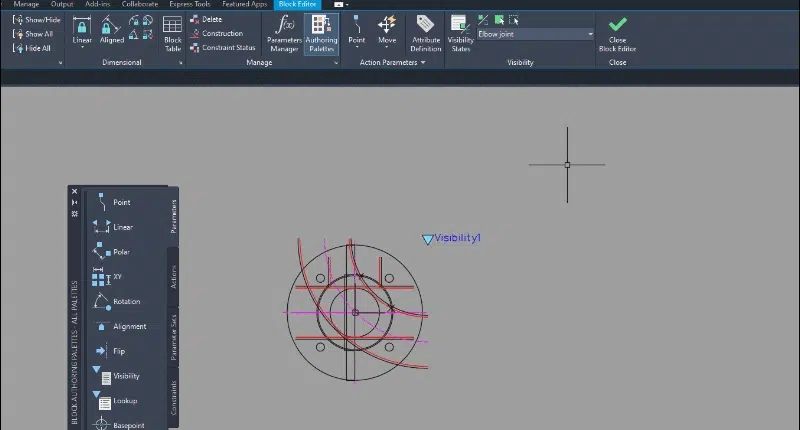
Task: Click the convert dimension constraint icon
Action: click(x=147, y=35)
